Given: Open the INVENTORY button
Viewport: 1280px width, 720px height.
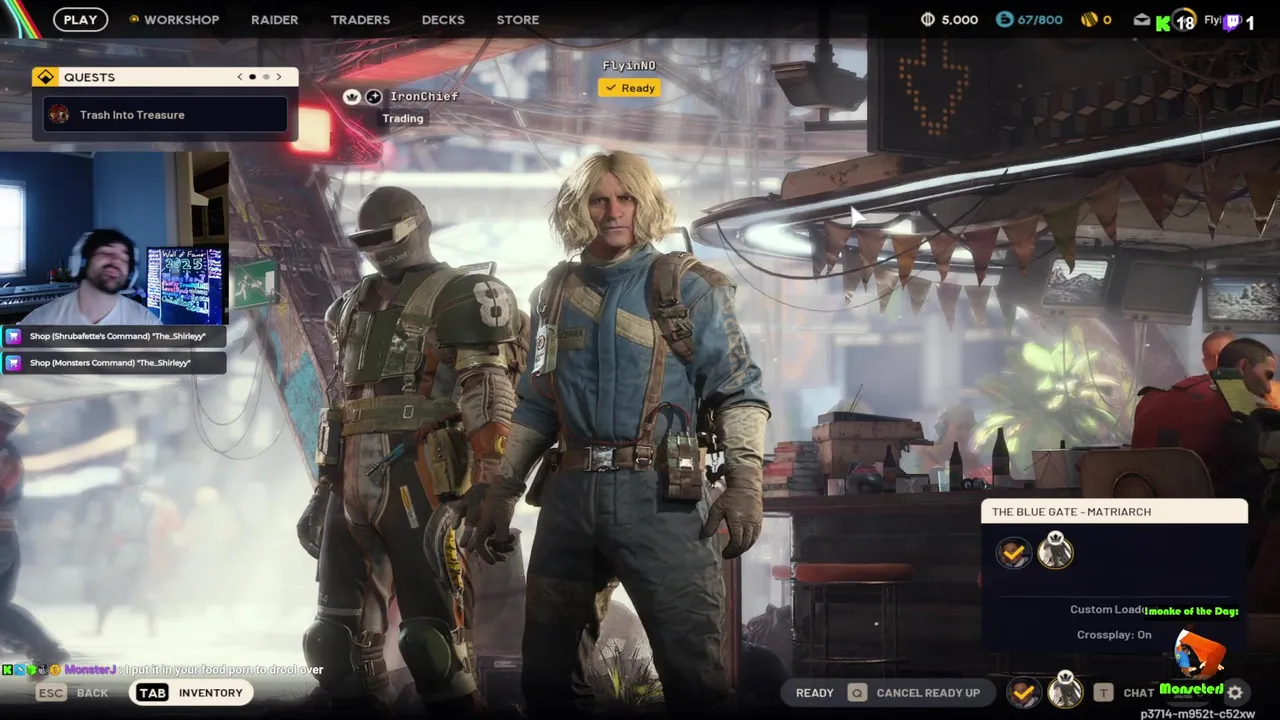Looking at the screenshot, I should click(210, 693).
